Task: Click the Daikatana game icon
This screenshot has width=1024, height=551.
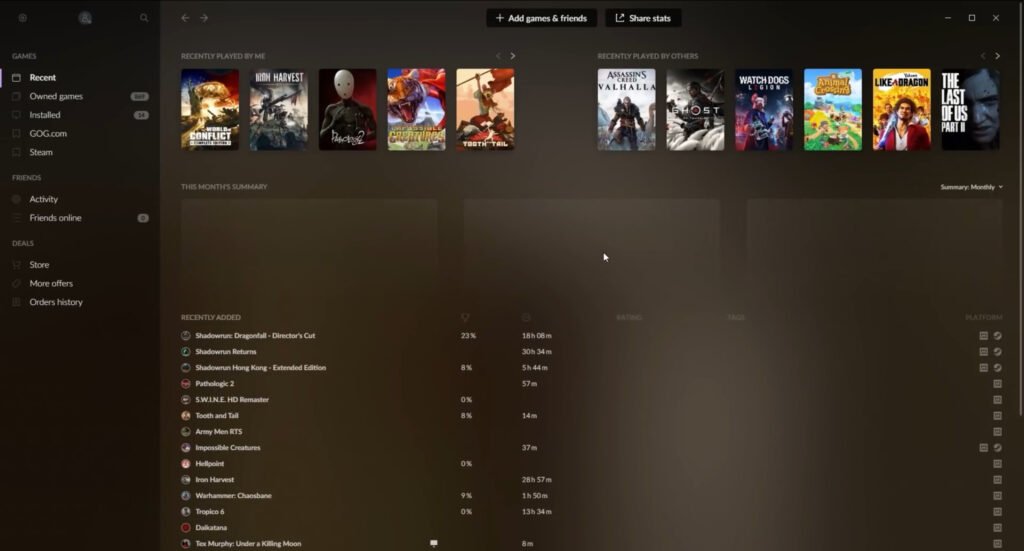Action: (x=185, y=527)
